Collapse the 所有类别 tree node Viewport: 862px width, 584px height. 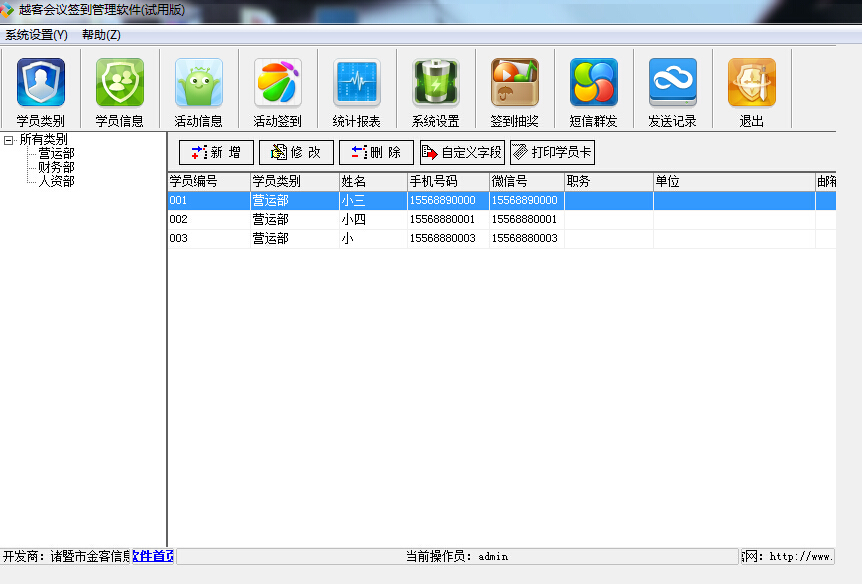(x=8, y=141)
